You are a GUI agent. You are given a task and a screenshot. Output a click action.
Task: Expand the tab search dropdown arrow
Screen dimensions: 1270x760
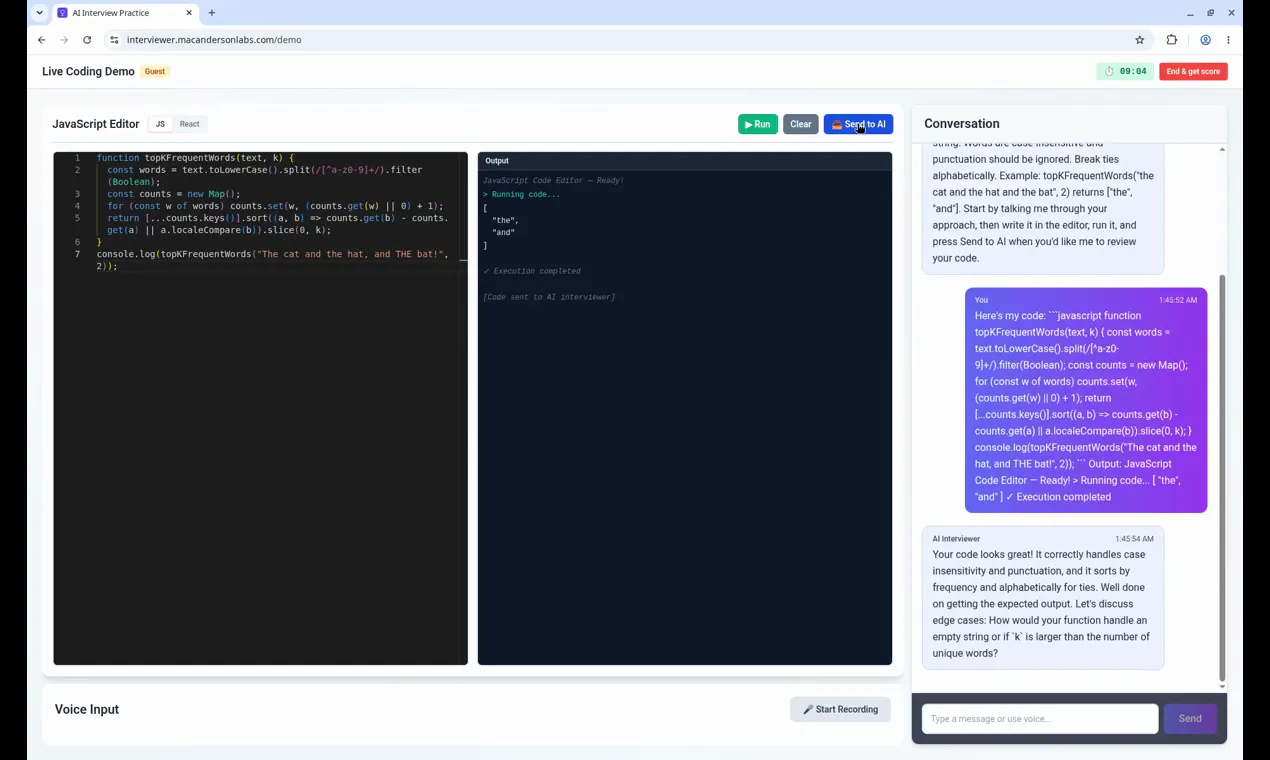[39, 13]
